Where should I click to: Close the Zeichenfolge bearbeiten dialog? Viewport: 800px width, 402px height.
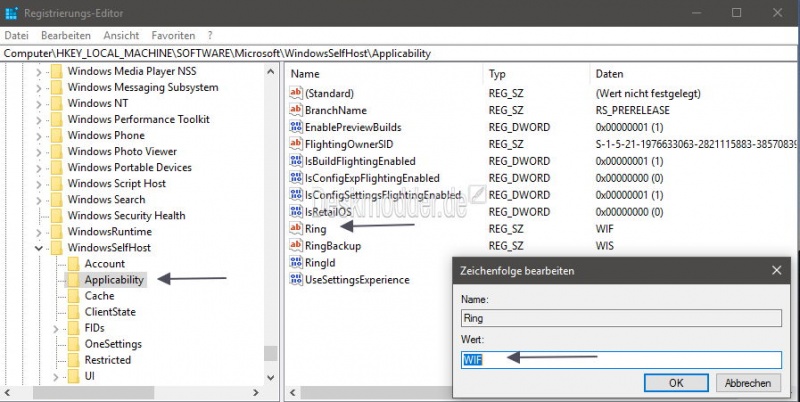775,271
